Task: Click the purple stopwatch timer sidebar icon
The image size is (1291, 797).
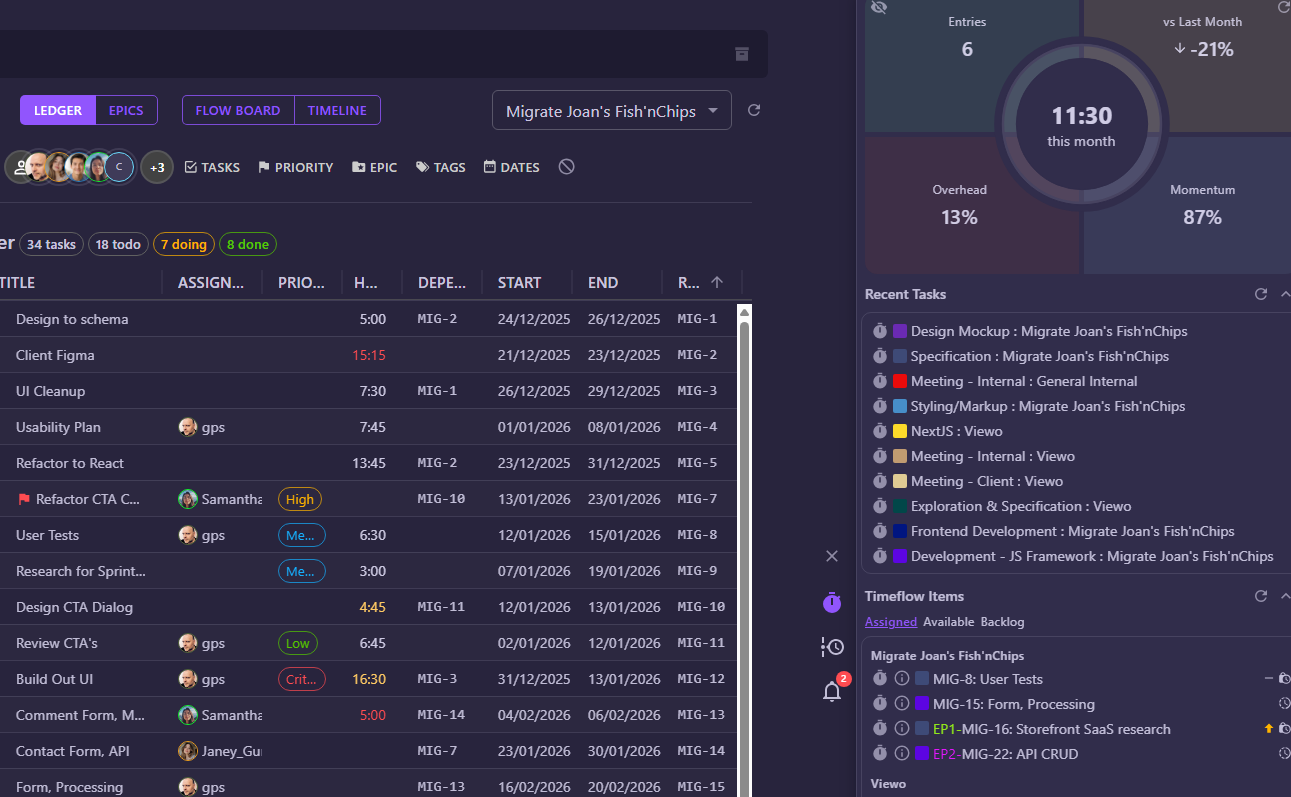Action: pyautogui.click(x=832, y=602)
